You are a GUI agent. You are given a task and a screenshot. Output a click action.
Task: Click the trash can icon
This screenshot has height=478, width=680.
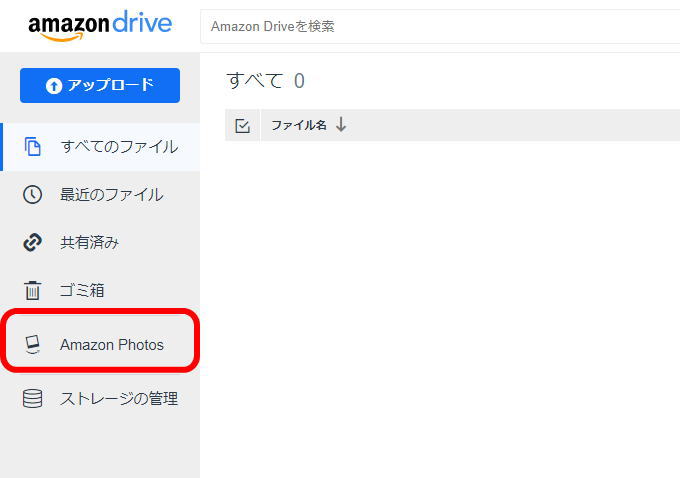(33, 290)
